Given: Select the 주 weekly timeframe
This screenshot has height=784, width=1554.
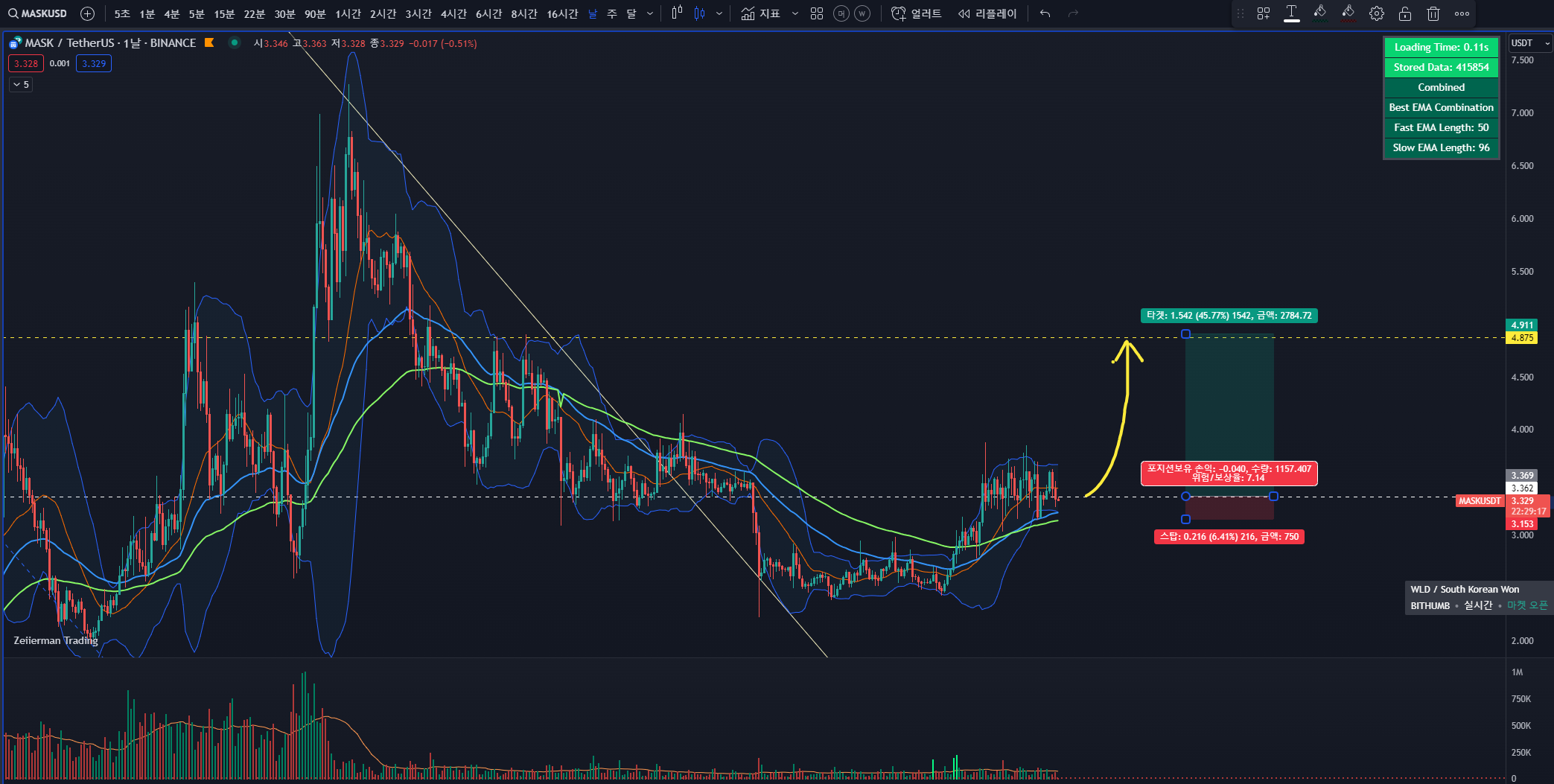Looking at the screenshot, I should tap(612, 13).
